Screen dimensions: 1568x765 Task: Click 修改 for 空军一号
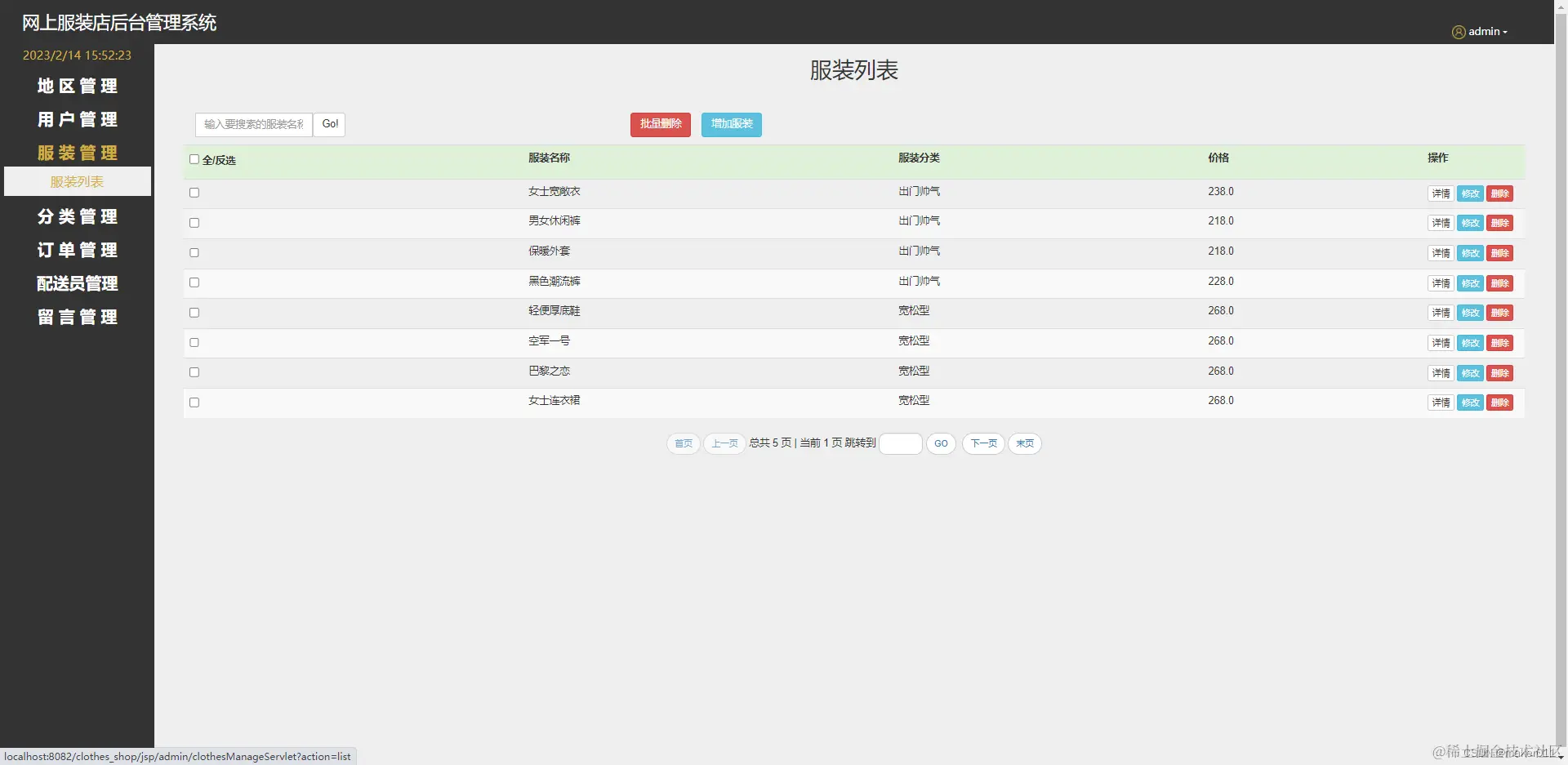click(1470, 343)
